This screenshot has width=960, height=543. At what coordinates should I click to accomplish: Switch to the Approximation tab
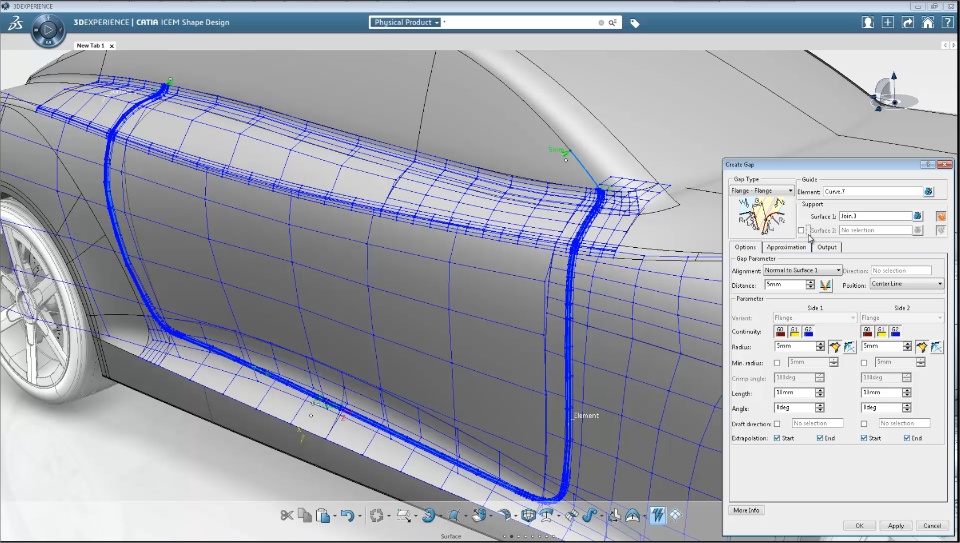pyautogui.click(x=787, y=247)
